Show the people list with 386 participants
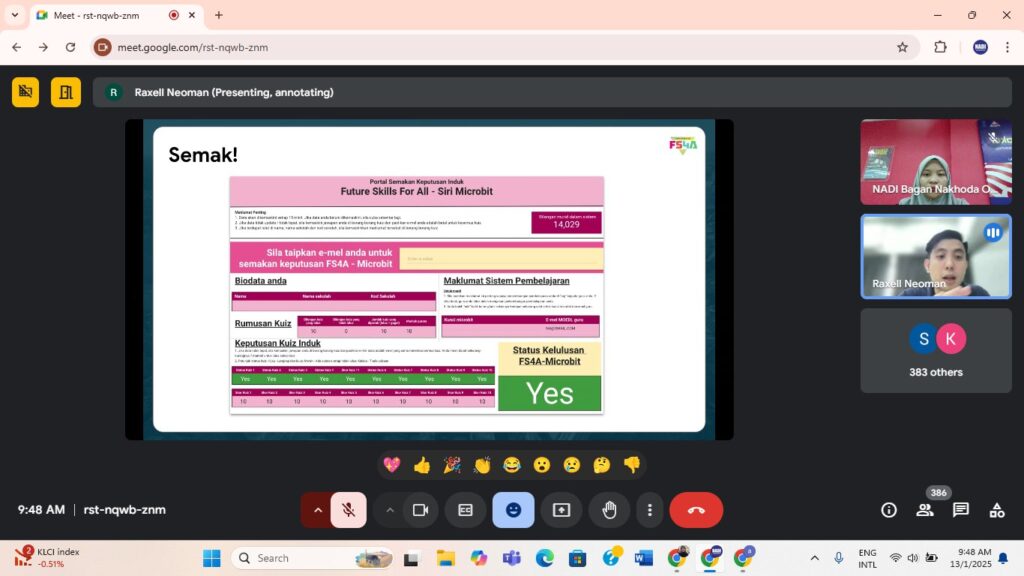 tap(925, 510)
